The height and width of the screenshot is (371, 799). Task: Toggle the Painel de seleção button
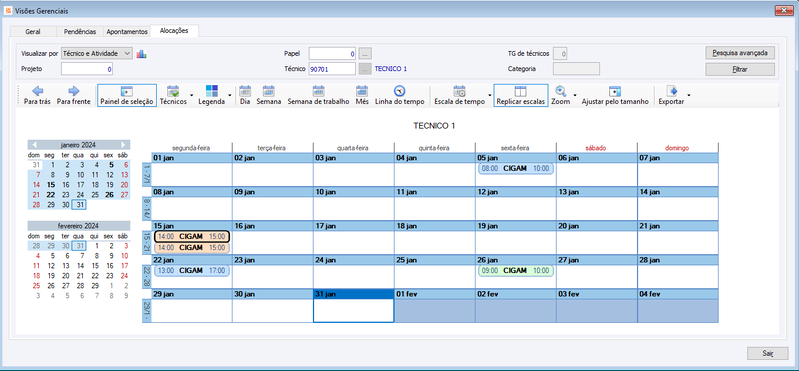pos(127,95)
